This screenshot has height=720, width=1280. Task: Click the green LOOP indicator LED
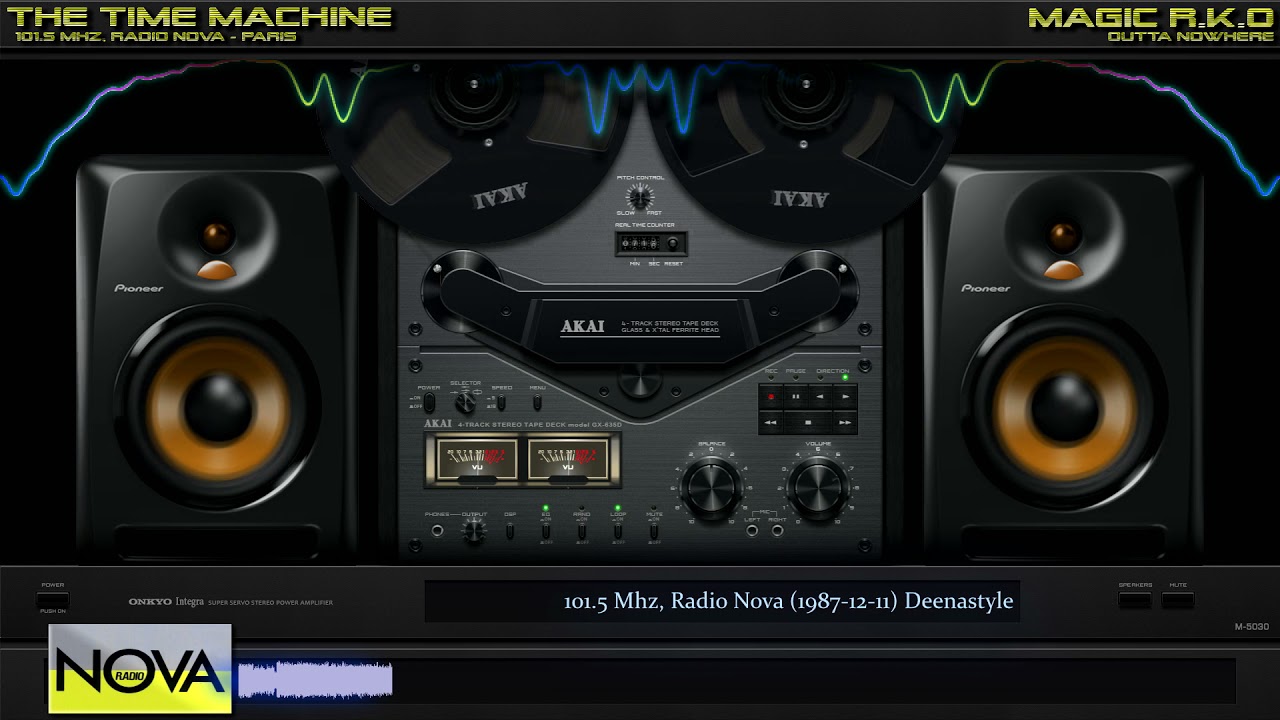click(x=617, y=508)
